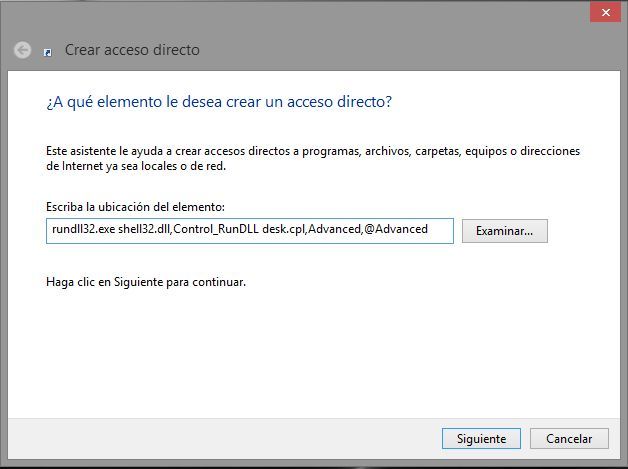The width and height of the screenshot is (628, 469).
Task: Click the 'Escriba la ubicación del elemento:' label
Action: (x=135, y=207)
